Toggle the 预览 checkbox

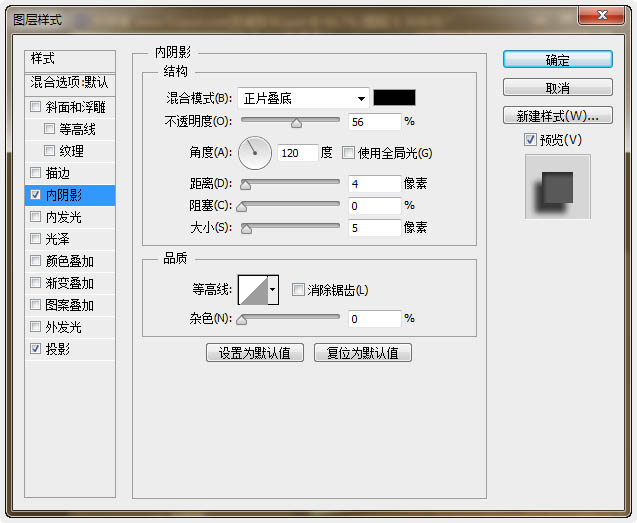(530, 140)
